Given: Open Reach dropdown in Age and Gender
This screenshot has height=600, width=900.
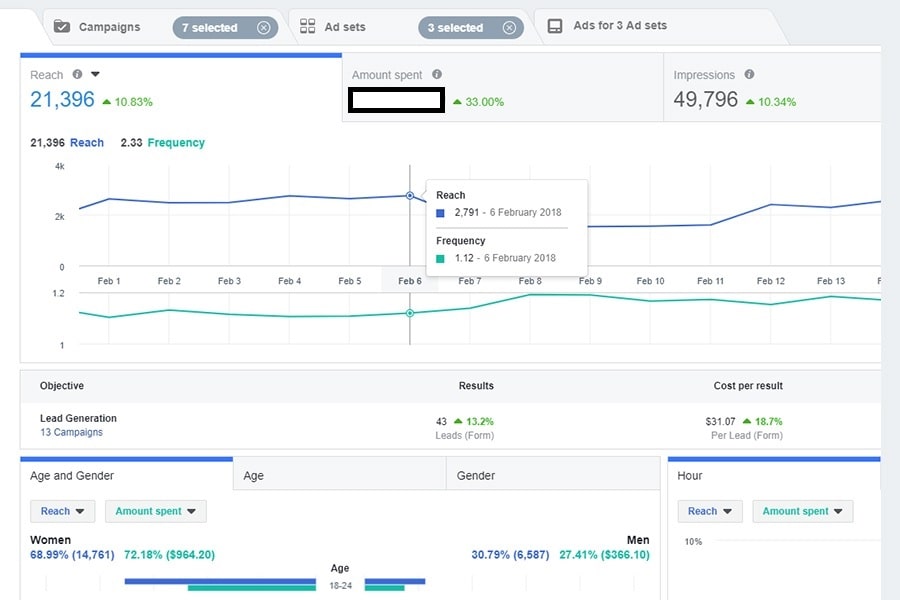Looking at the screenshot, I should [x=63, y=511].
